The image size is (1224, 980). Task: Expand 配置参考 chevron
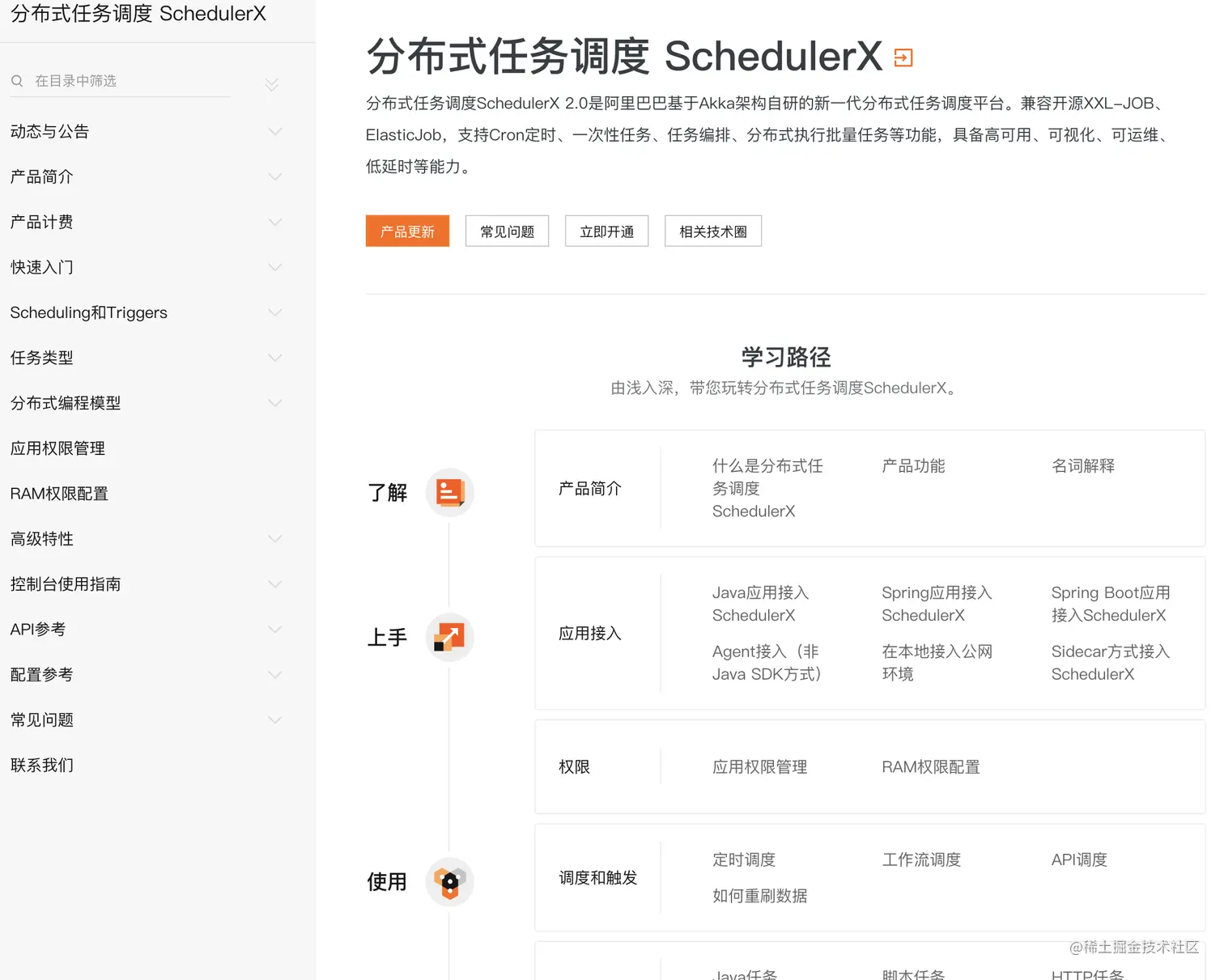(x=275, y=675)
